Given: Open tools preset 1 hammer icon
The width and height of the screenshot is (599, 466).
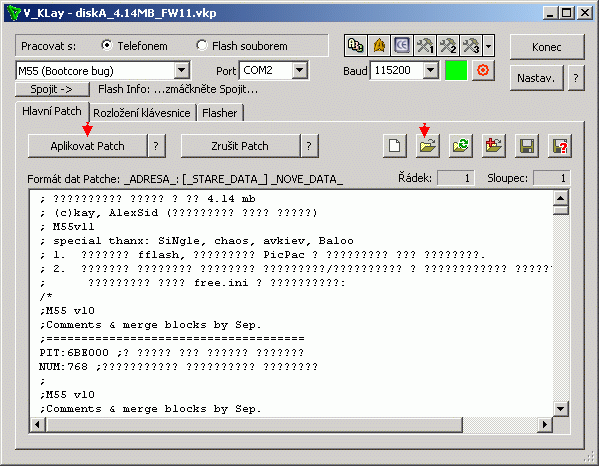Looking at the screenshot, I should (425, 46).
